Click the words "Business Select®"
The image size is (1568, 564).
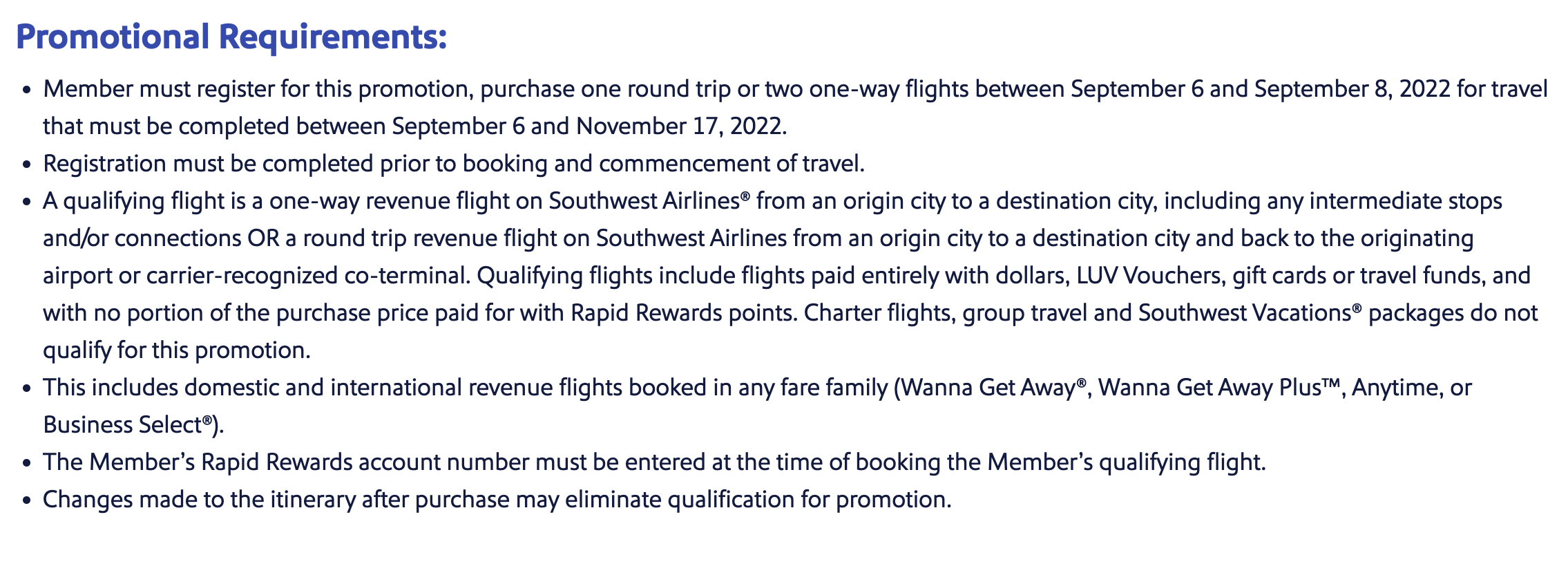point(128,425)
